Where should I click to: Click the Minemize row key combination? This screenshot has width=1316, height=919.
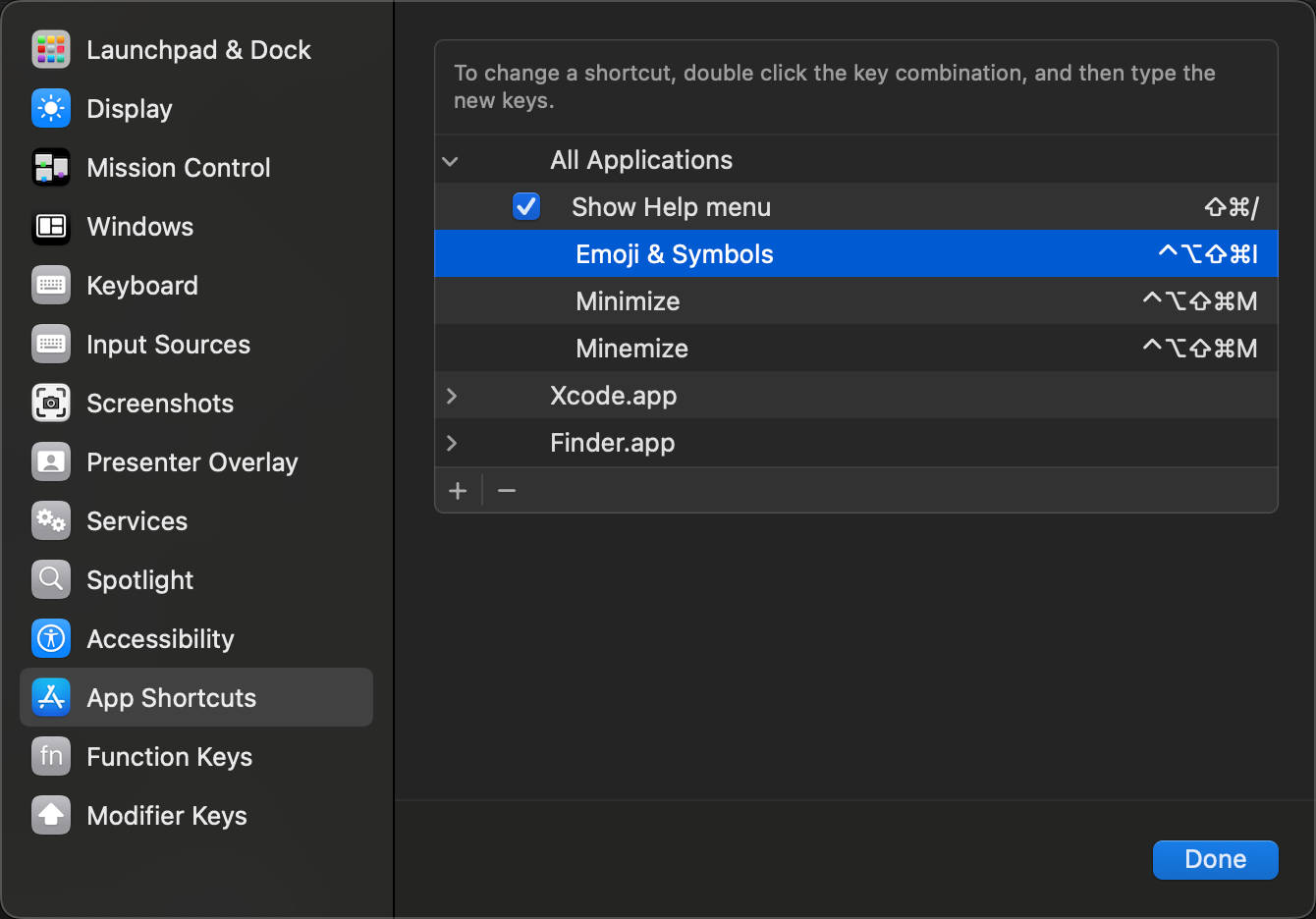click(1200, 349)
